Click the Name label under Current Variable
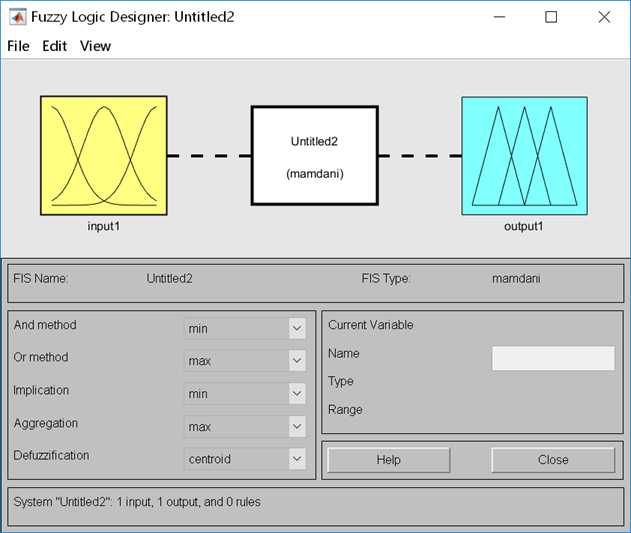The width and height of the screenshot is (631, 533). pyautogui.click(x=344, y=353)
